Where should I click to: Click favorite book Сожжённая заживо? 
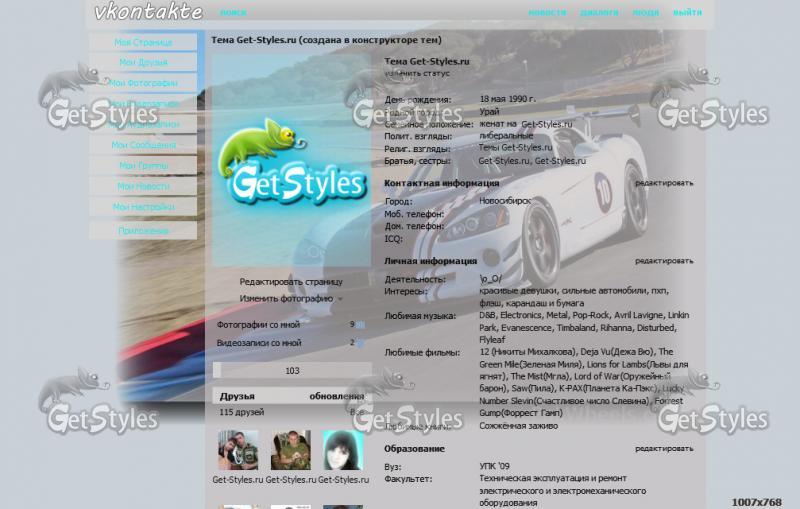(518, 425)
